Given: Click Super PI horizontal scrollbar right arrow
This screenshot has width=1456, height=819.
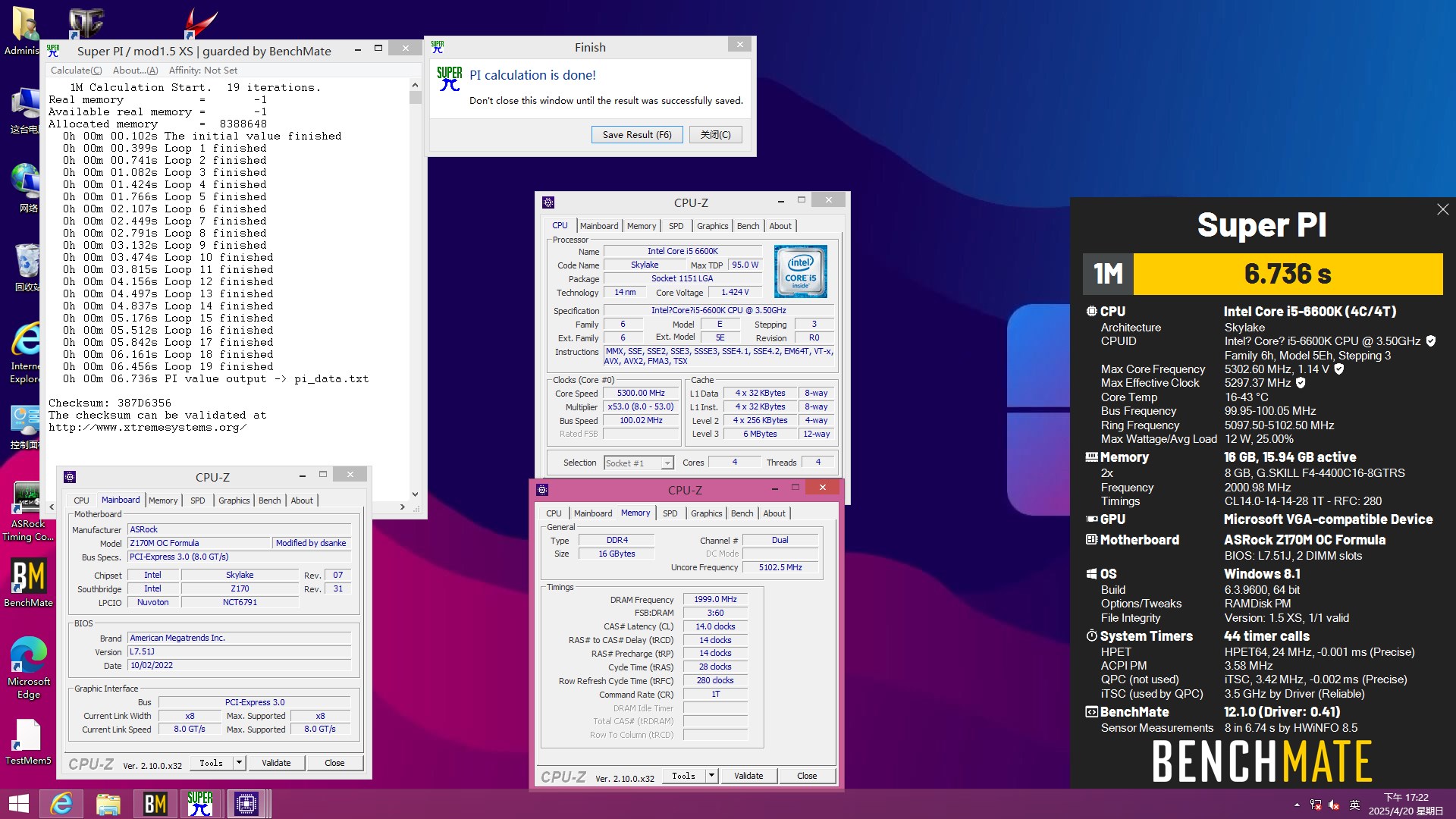Looking at the screenshot, I should (x=402, y=507).
